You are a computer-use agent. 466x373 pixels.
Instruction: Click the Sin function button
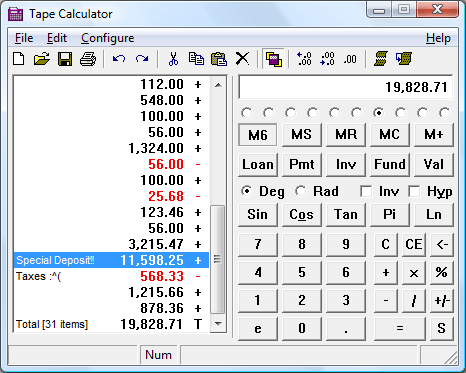pos(258,215)
